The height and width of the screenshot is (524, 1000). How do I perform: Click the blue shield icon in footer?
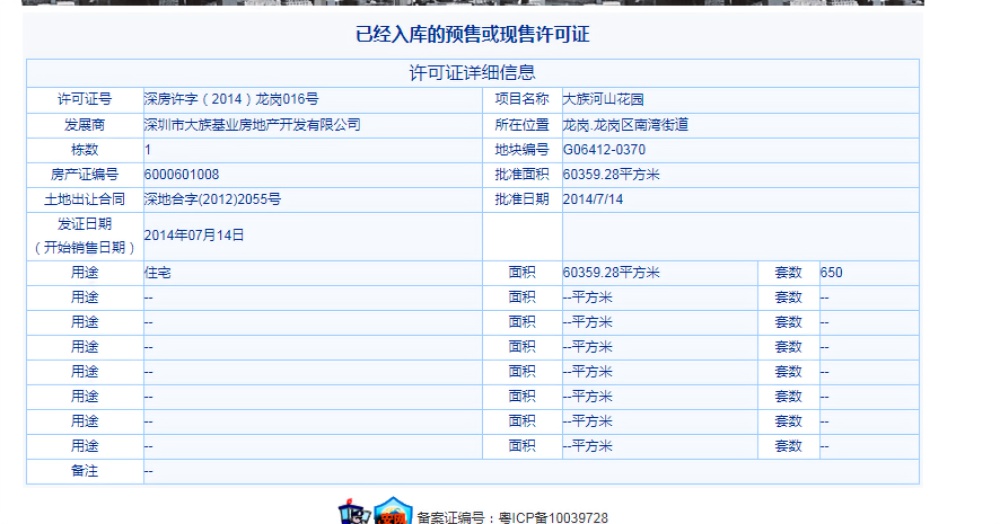[392, 511]
